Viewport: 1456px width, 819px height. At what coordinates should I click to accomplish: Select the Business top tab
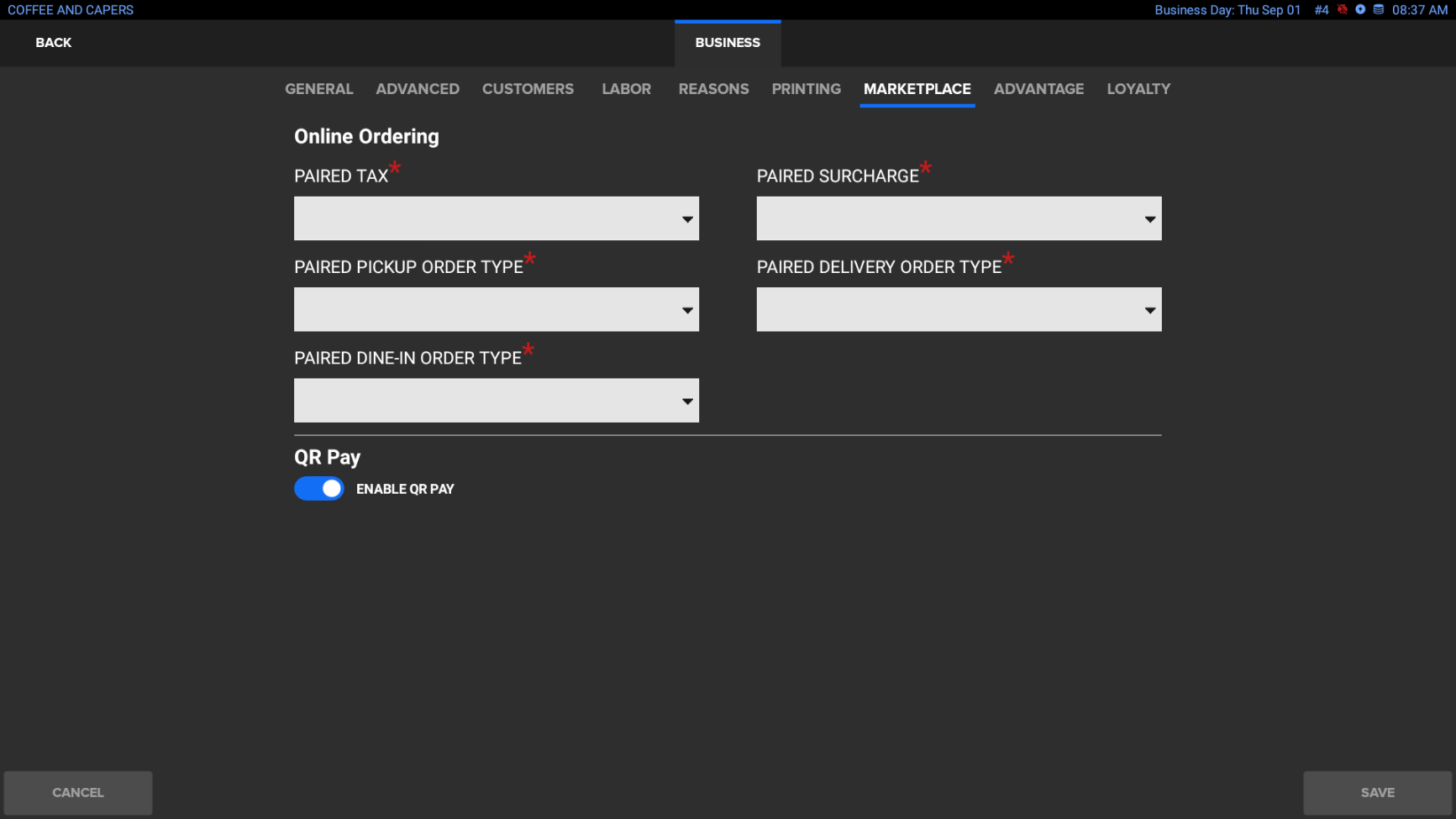pos(728,43)
